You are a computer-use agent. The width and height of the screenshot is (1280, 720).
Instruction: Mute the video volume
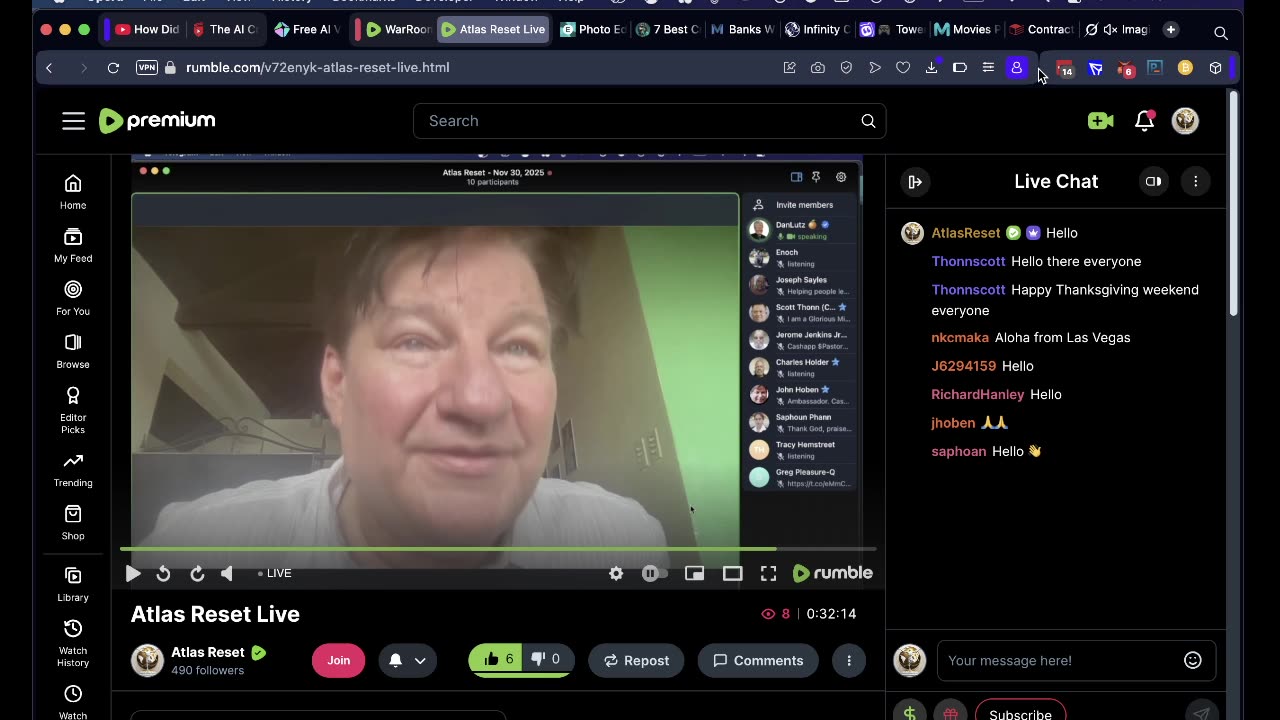(227, 573)
